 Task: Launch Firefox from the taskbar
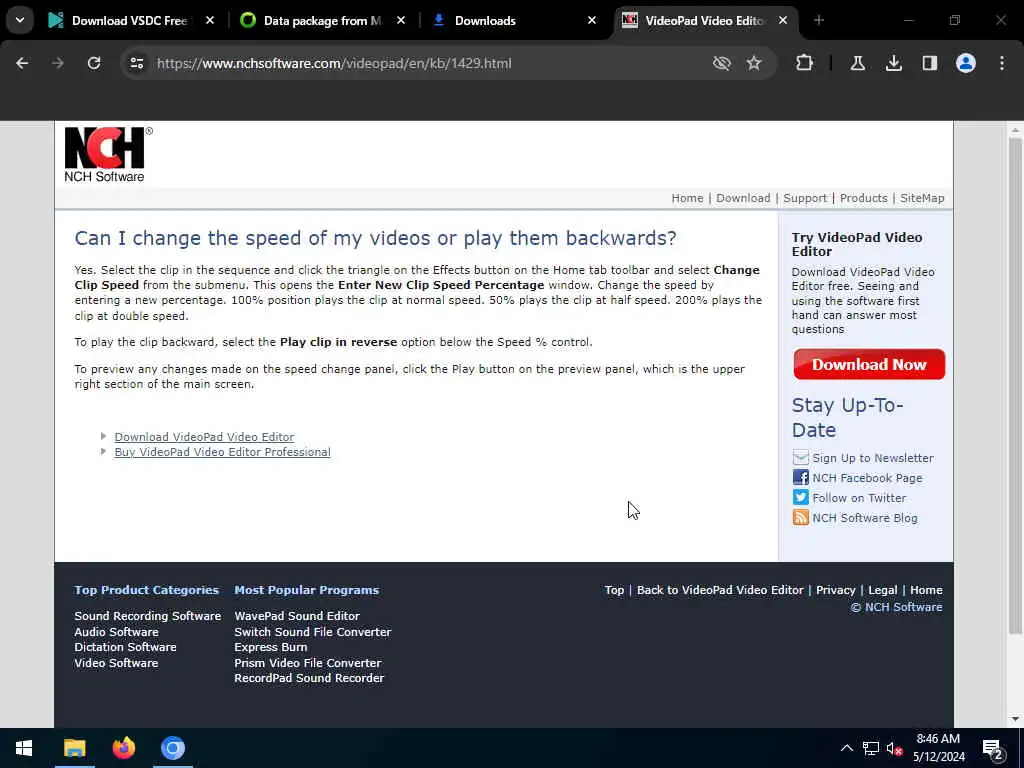pyautogui.click(x=123, y=748)
